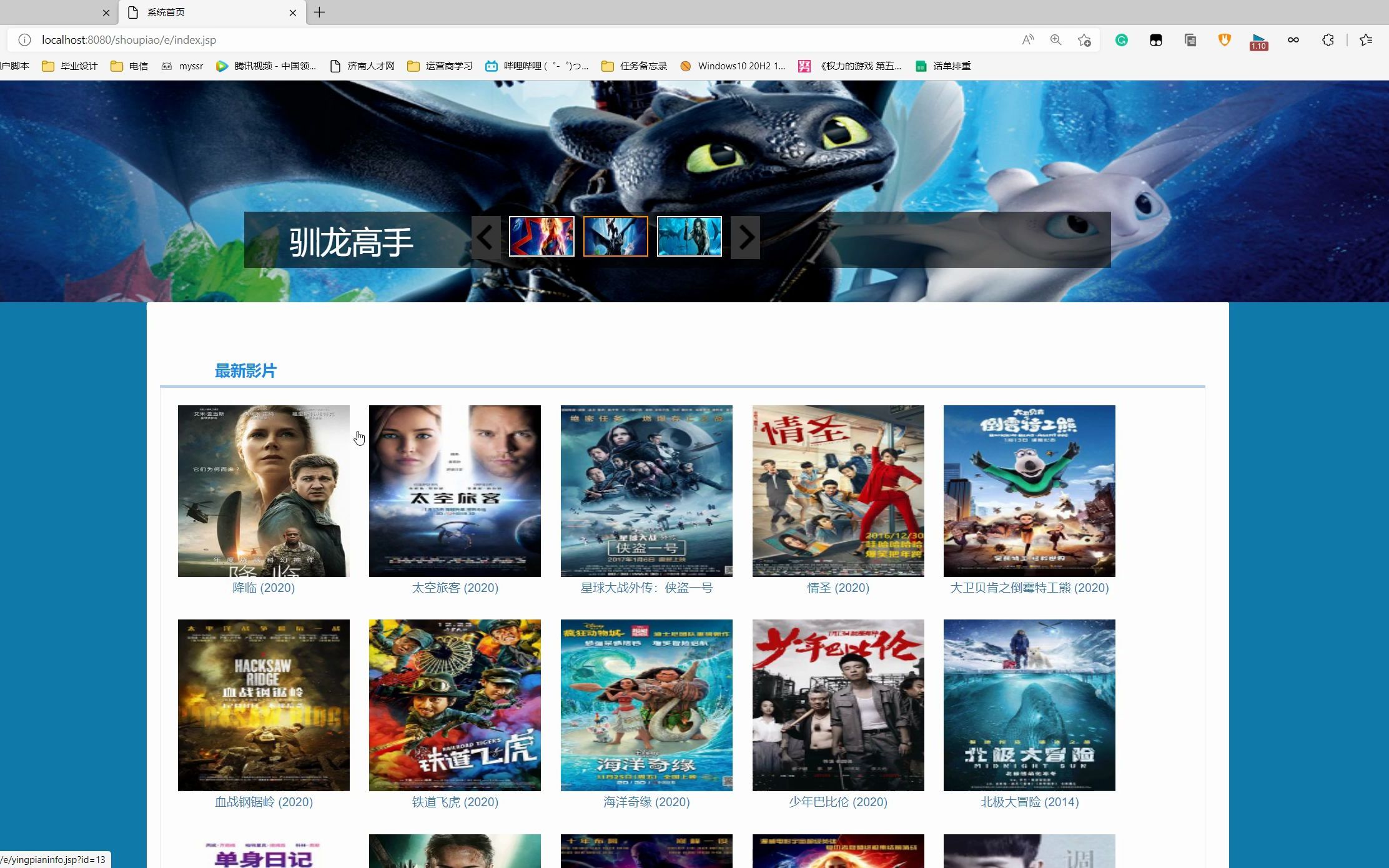Viewport: 1389px width, 868px height.
Task: Open the 海洋奇缘 movie poster
Action: click(646, 705)
